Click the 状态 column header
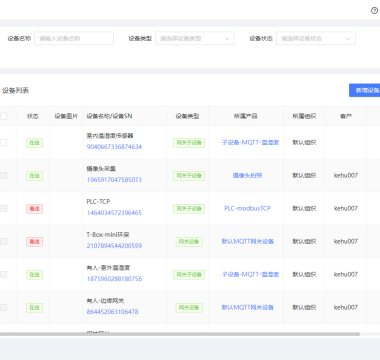 pos(33,116)
